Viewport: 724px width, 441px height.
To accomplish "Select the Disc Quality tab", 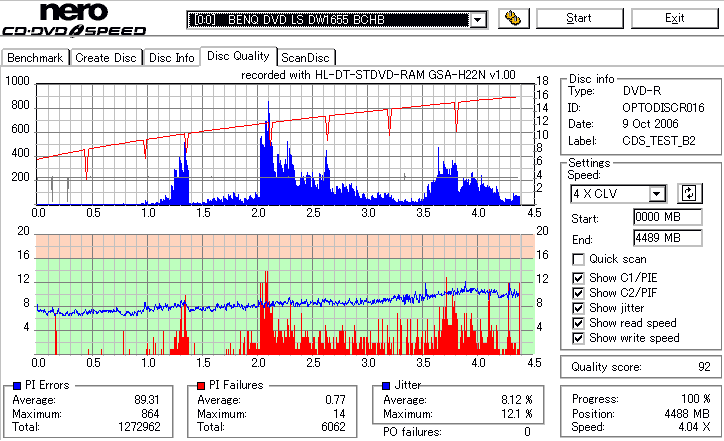I will 238,56.
